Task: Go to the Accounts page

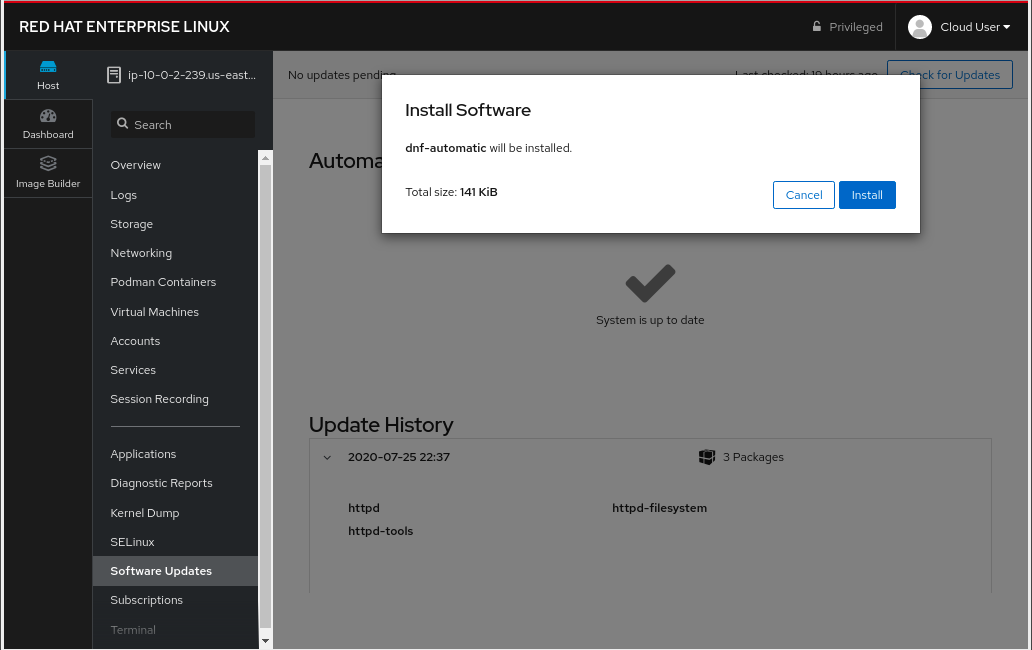Action: pos(135,341)
